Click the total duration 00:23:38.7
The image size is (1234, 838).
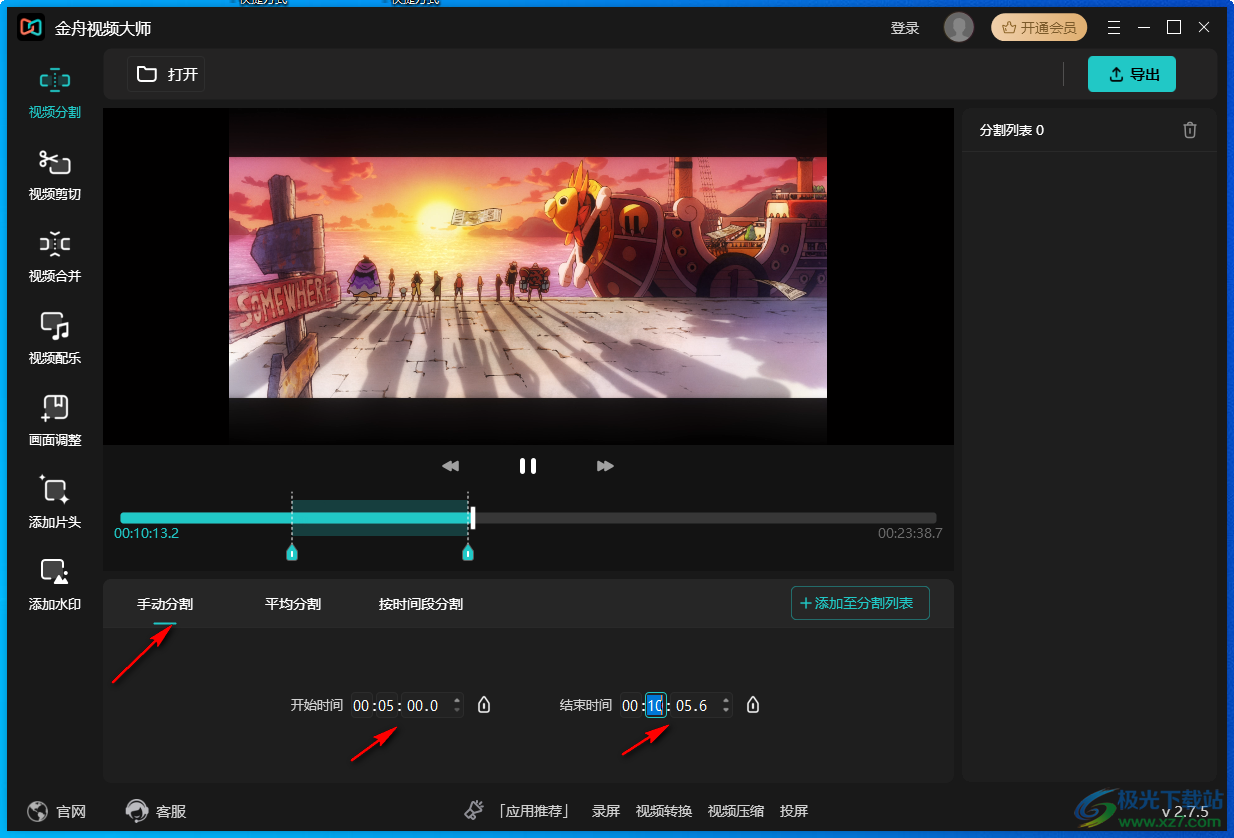pos(910,533)
